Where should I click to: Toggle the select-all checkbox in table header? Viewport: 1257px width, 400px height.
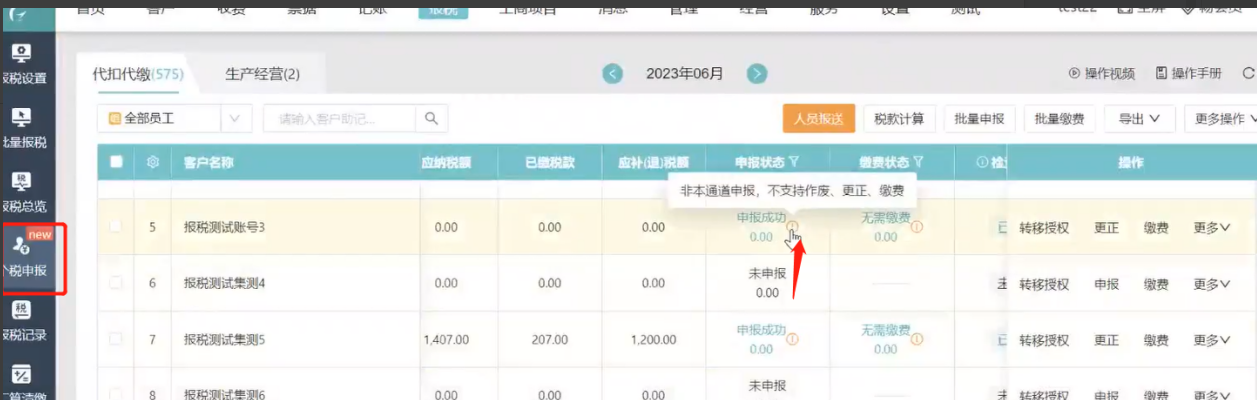(116, 162)
